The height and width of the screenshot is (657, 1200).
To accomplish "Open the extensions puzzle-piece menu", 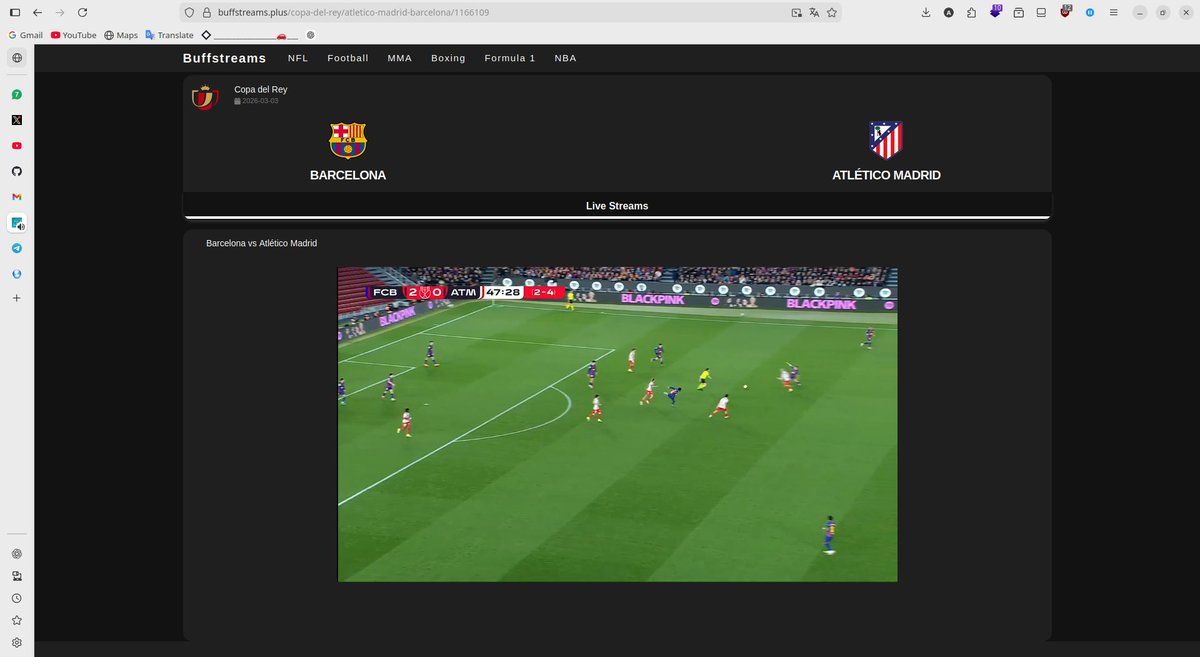I will pos(971,12).
